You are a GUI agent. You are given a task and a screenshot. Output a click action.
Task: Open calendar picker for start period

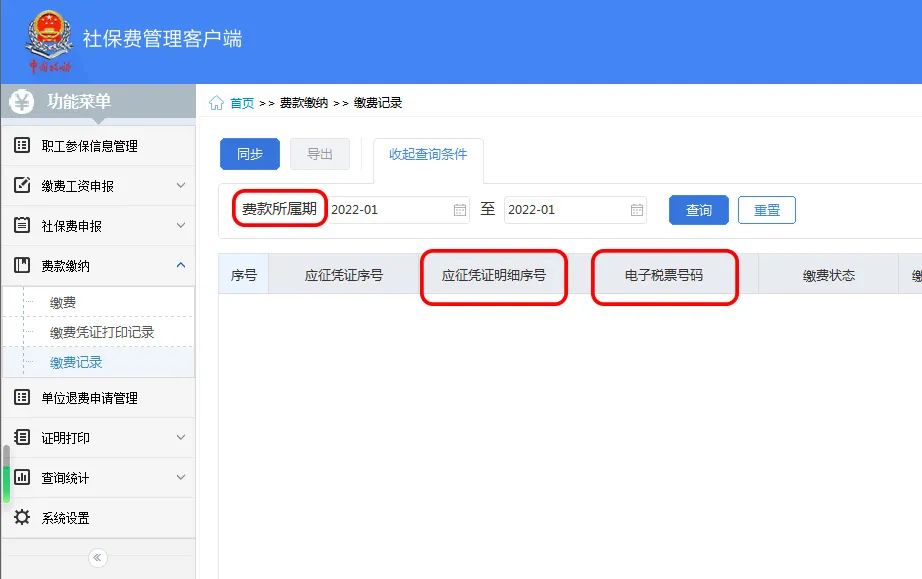point(460,210)
